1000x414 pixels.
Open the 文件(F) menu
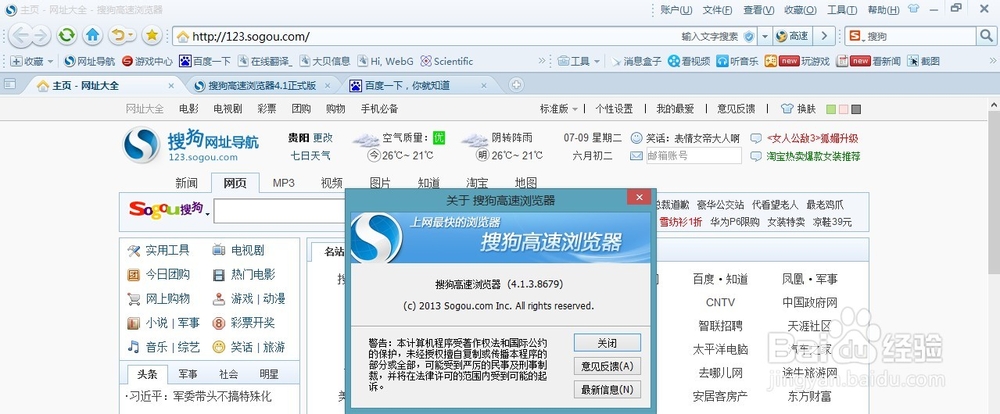coord(717,10)
